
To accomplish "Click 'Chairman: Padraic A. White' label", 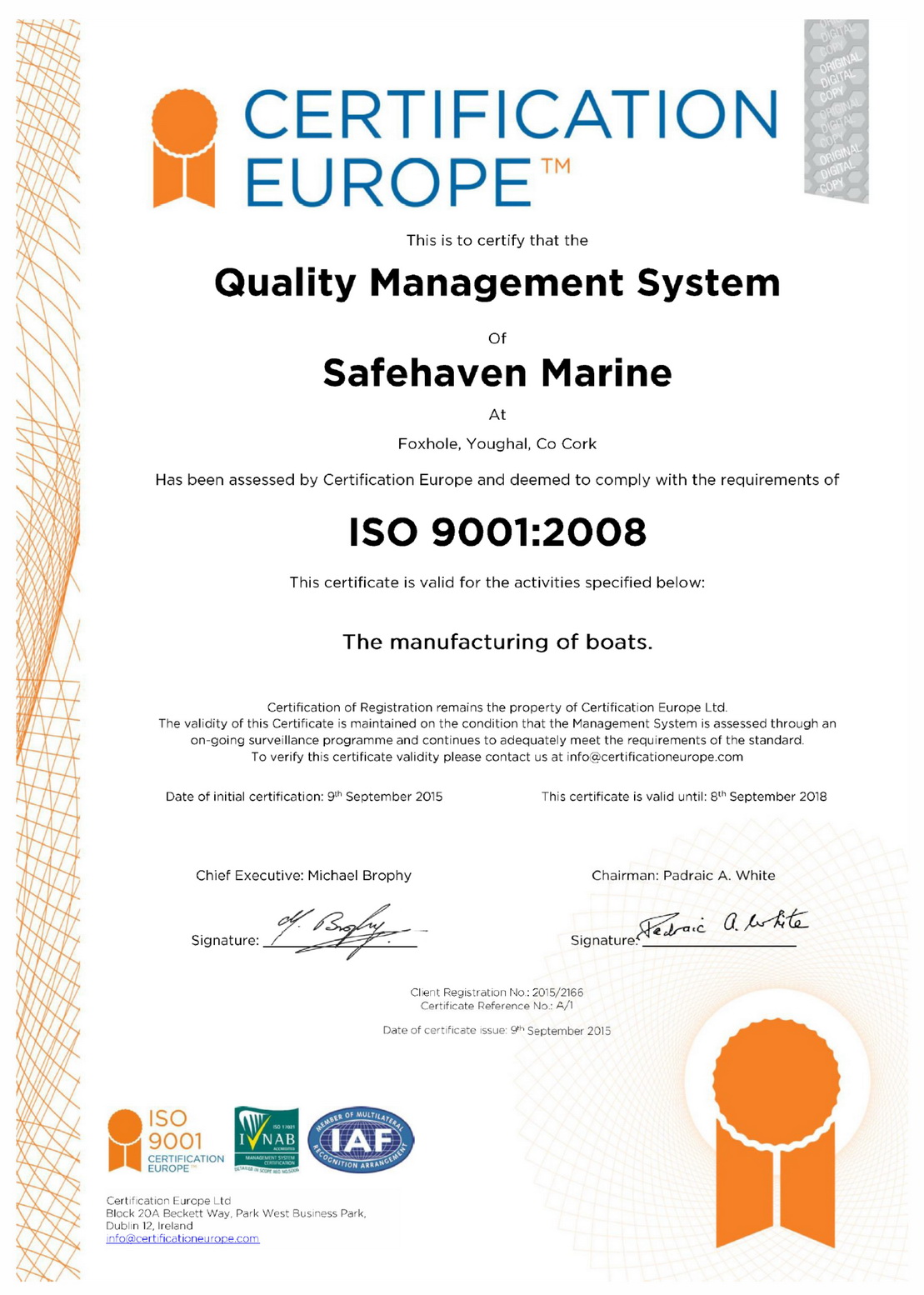I will coord(683,875).
